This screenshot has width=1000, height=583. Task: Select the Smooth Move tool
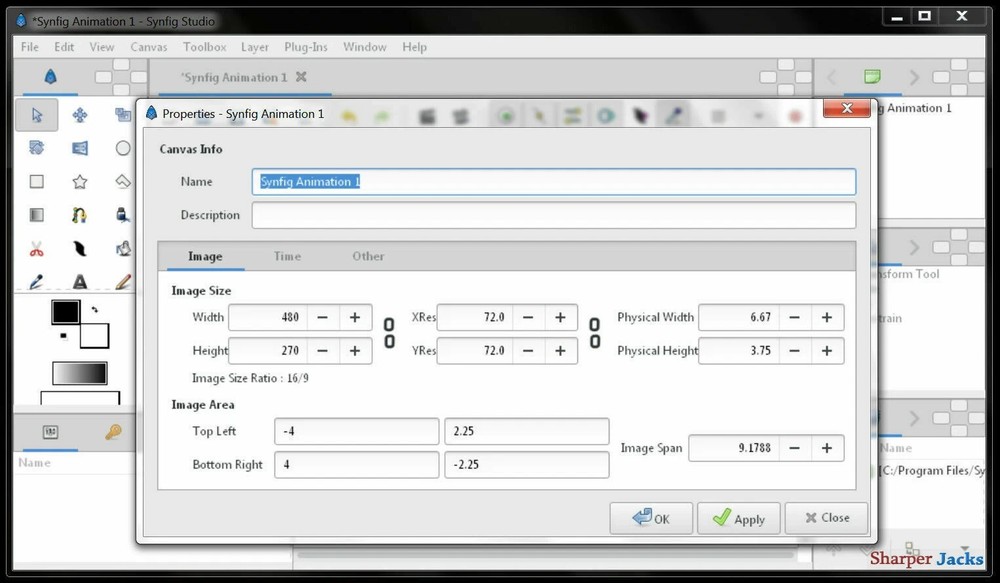[x=80, y=115]
